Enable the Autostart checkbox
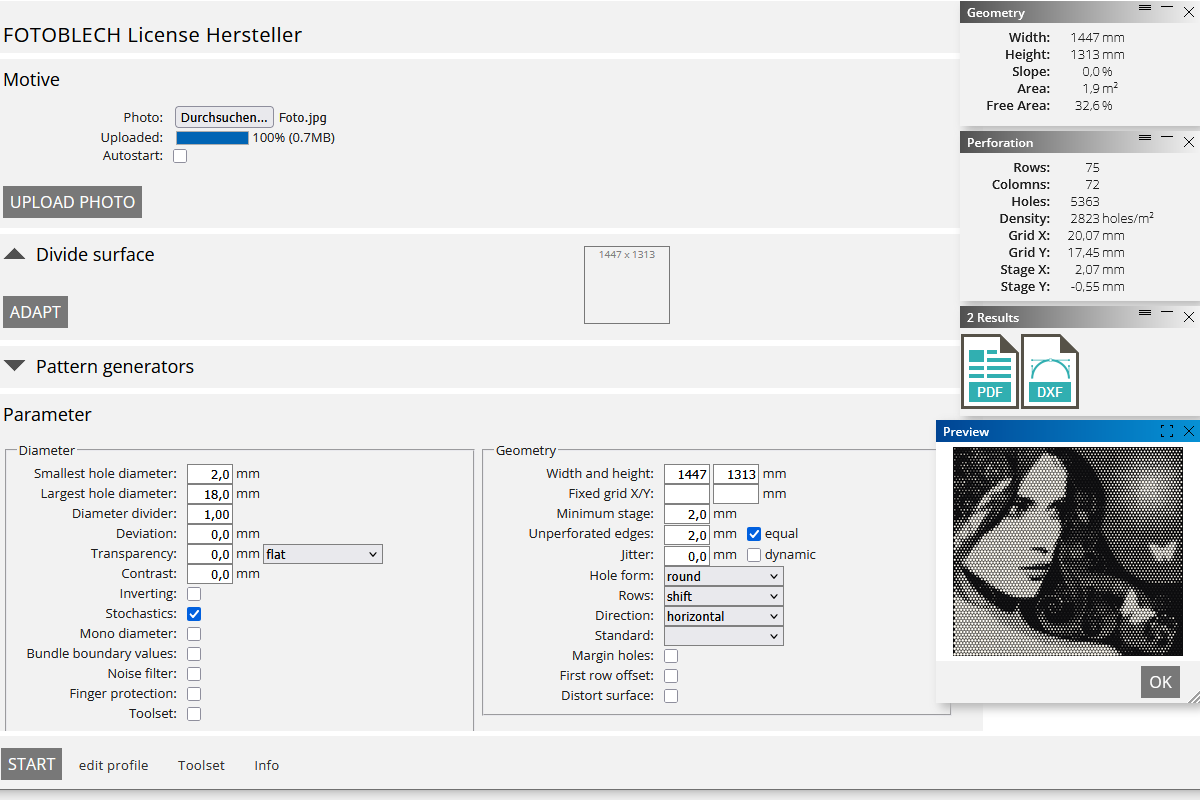Screen dimensions: 1200x800 point(180,156)
